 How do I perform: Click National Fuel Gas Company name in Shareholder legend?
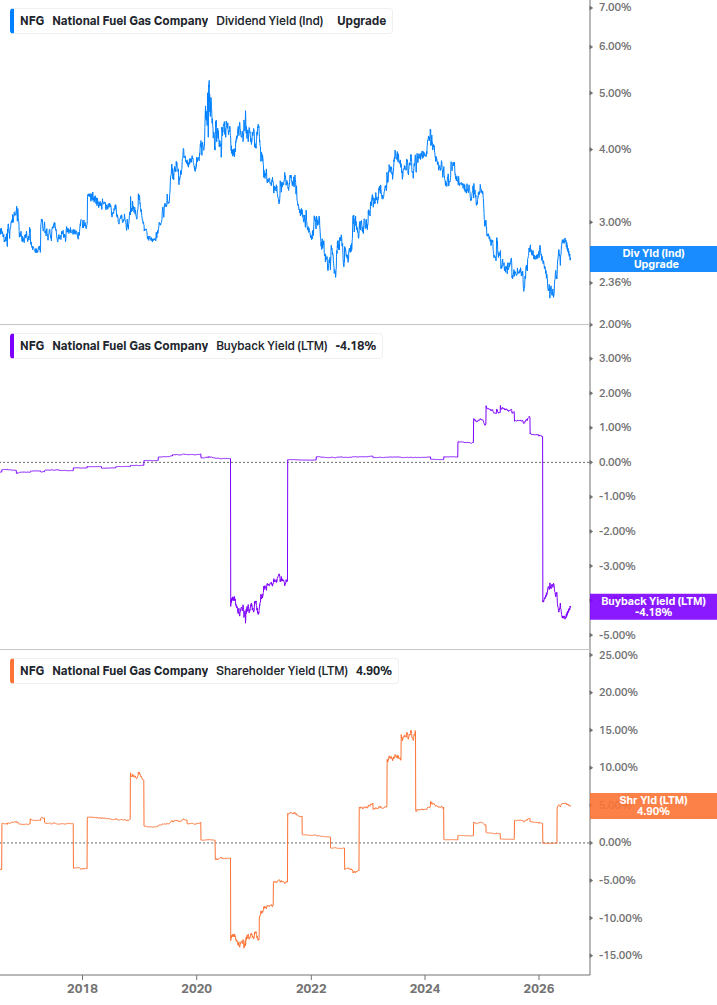coord(130,671)
